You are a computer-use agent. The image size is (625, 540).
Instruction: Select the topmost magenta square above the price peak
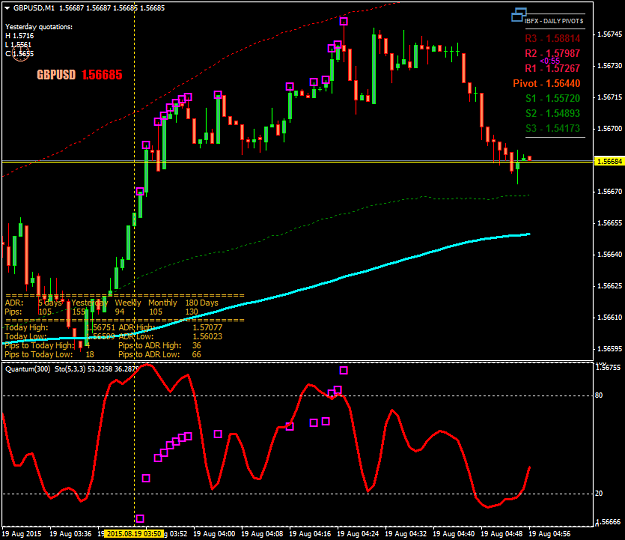point(344,21)
